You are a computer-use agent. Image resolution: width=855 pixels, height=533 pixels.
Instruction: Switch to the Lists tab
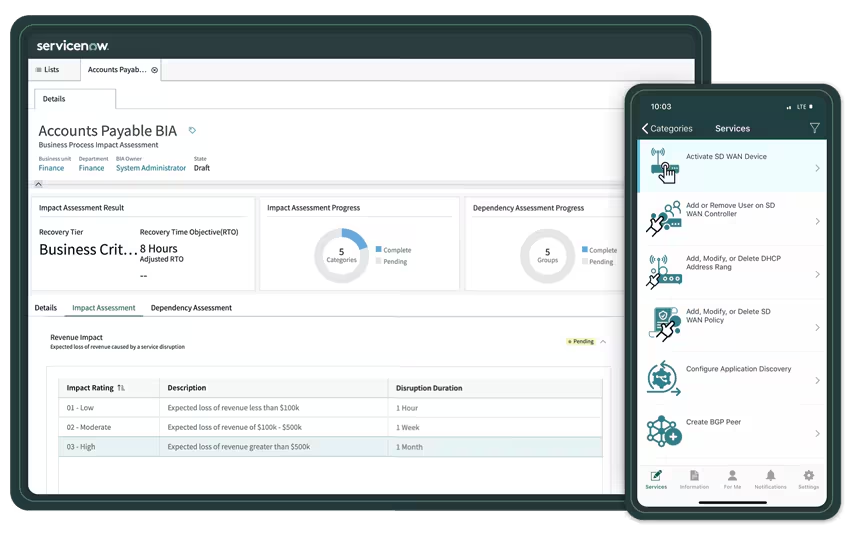53,70
